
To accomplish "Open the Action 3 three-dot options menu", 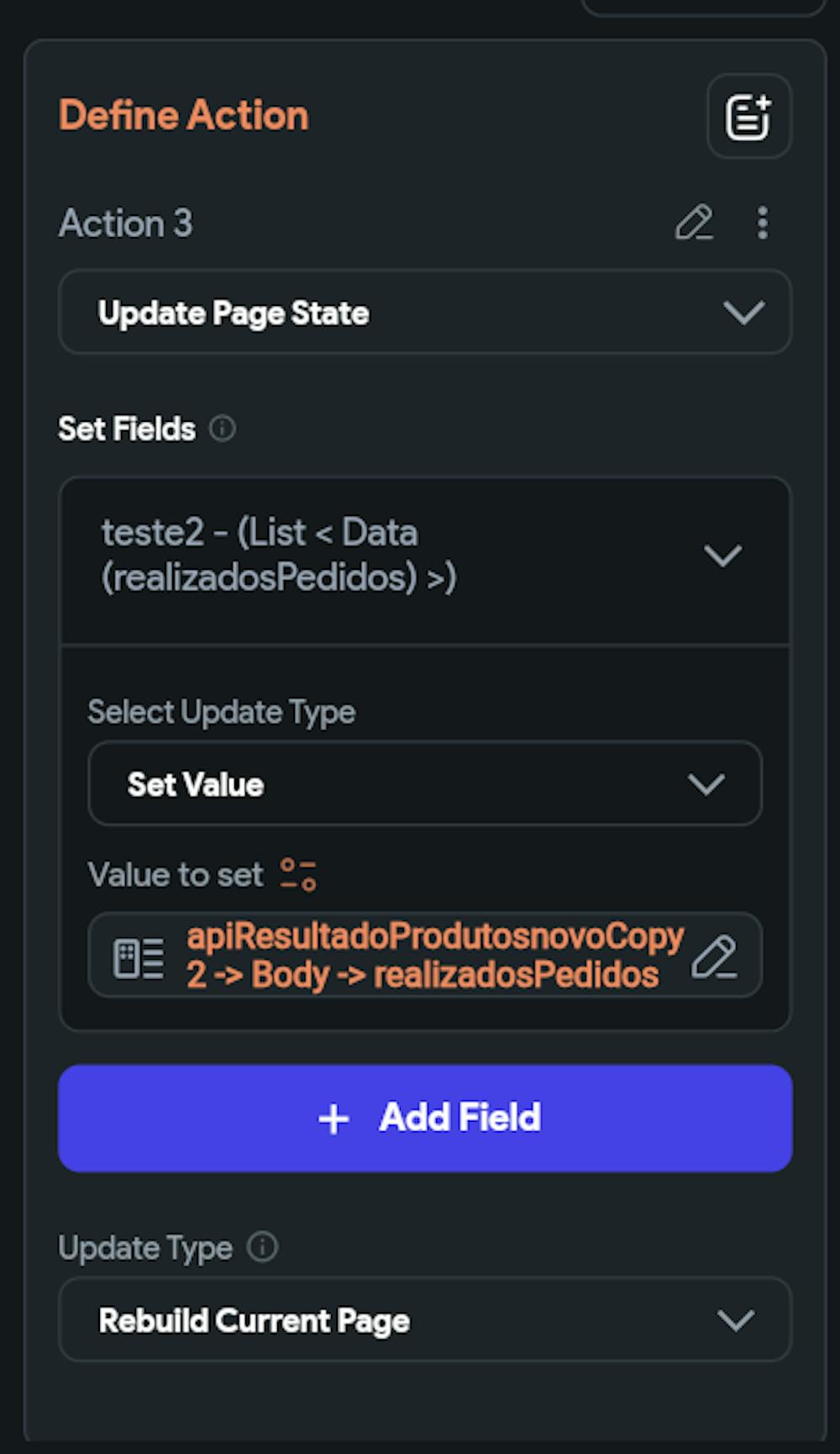I will click(762, 223).
